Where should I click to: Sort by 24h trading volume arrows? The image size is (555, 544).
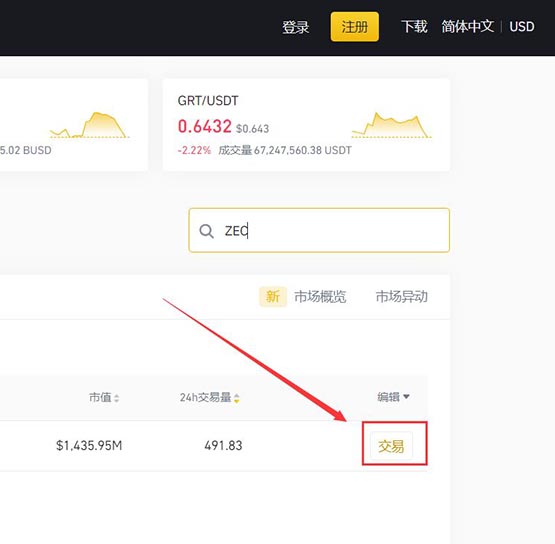(236, 398)
